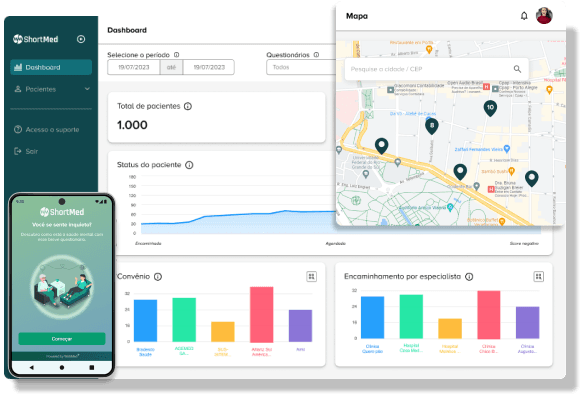Click info icon beside Total de pacientes
581x395 pixels.
point(188,106)
